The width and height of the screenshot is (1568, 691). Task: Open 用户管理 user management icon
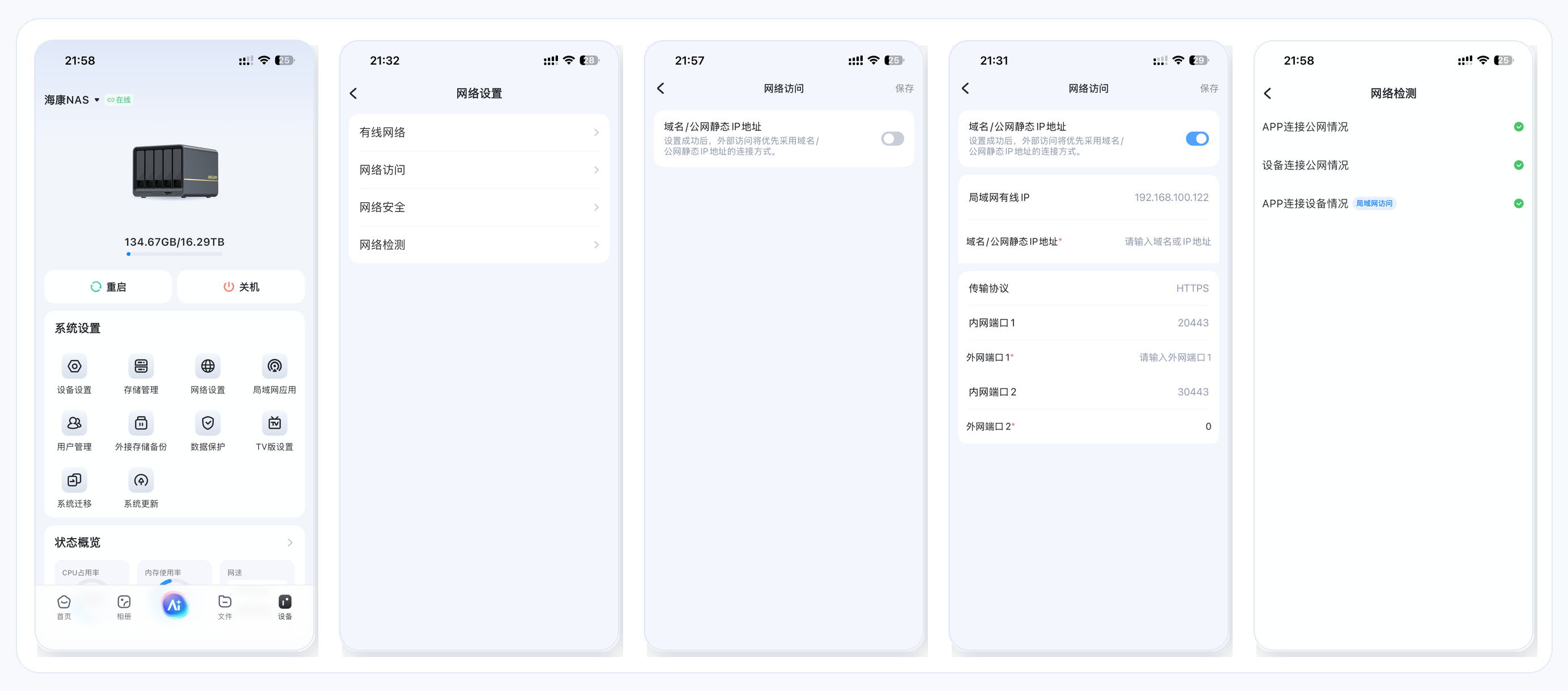pyautogui.click(x=74, y=423)
